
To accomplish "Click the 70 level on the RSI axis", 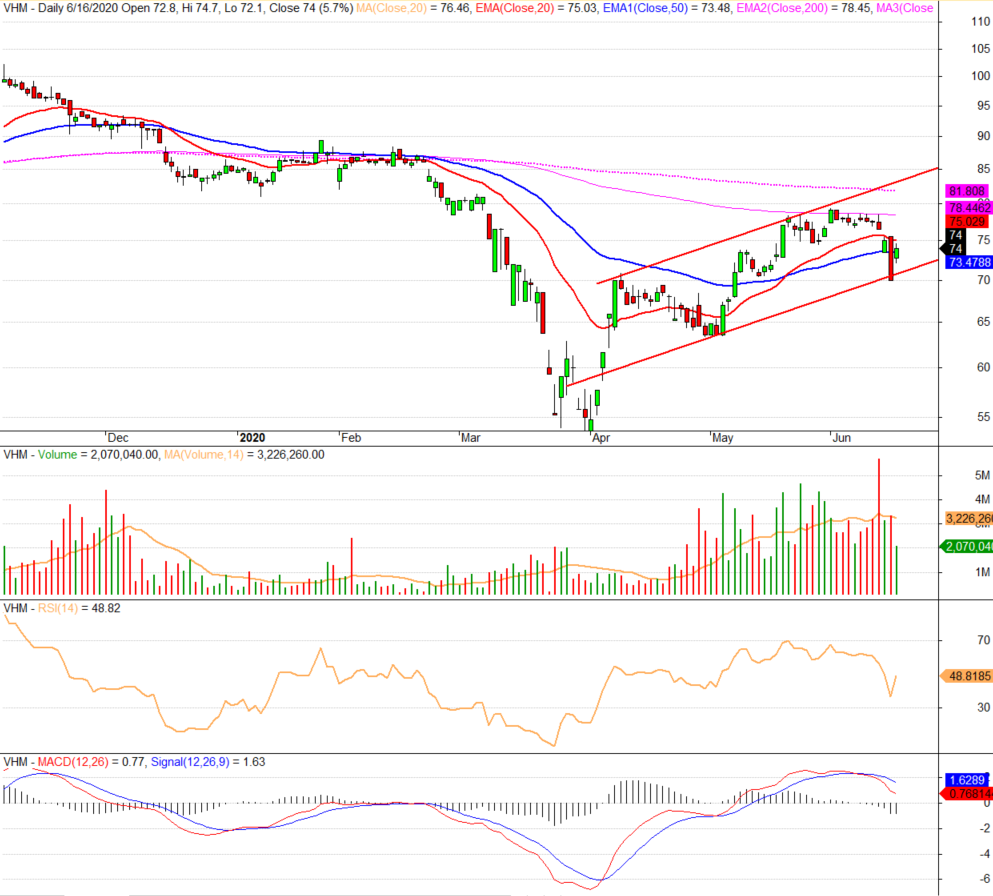I will tap(984, 640).
